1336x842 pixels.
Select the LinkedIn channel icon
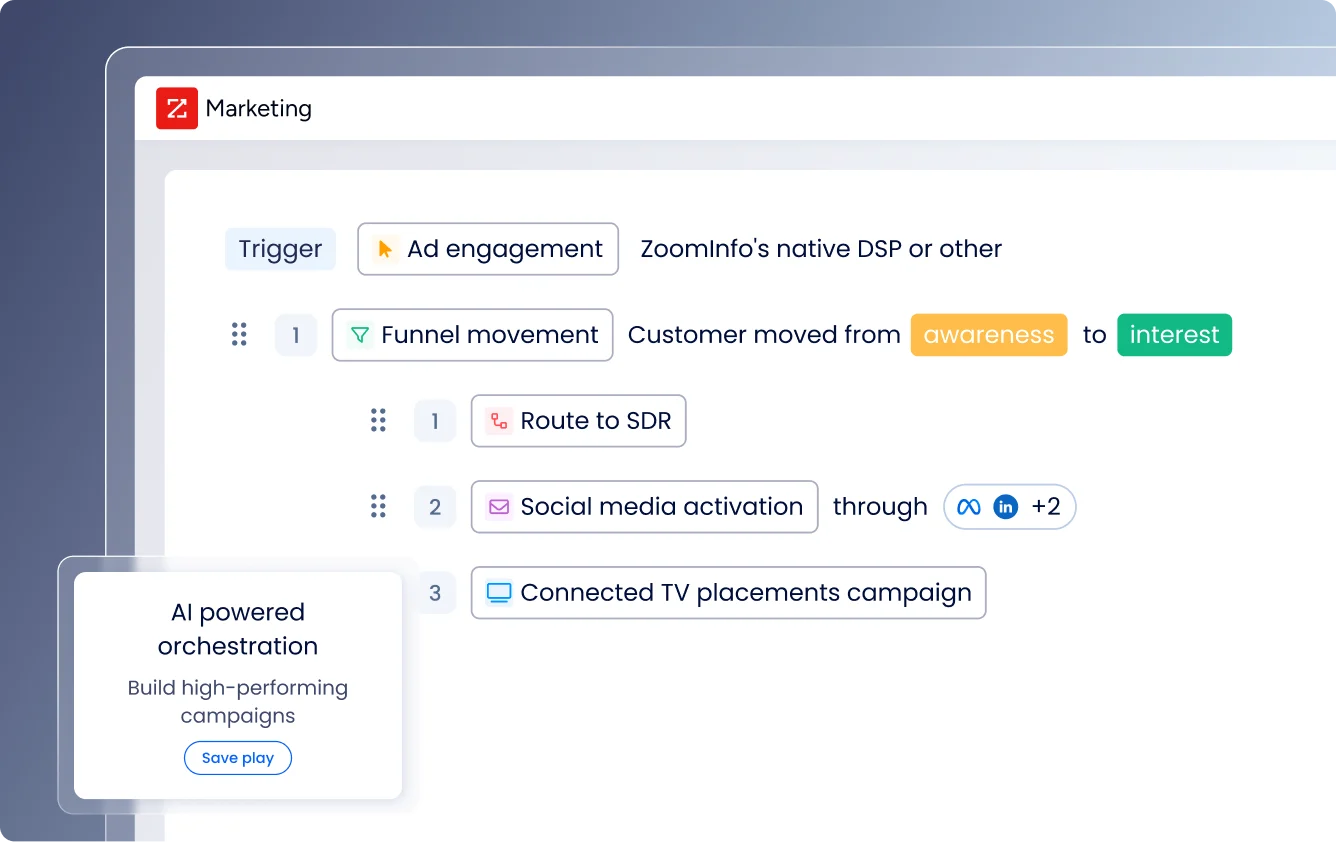(x=1005, y=507)
